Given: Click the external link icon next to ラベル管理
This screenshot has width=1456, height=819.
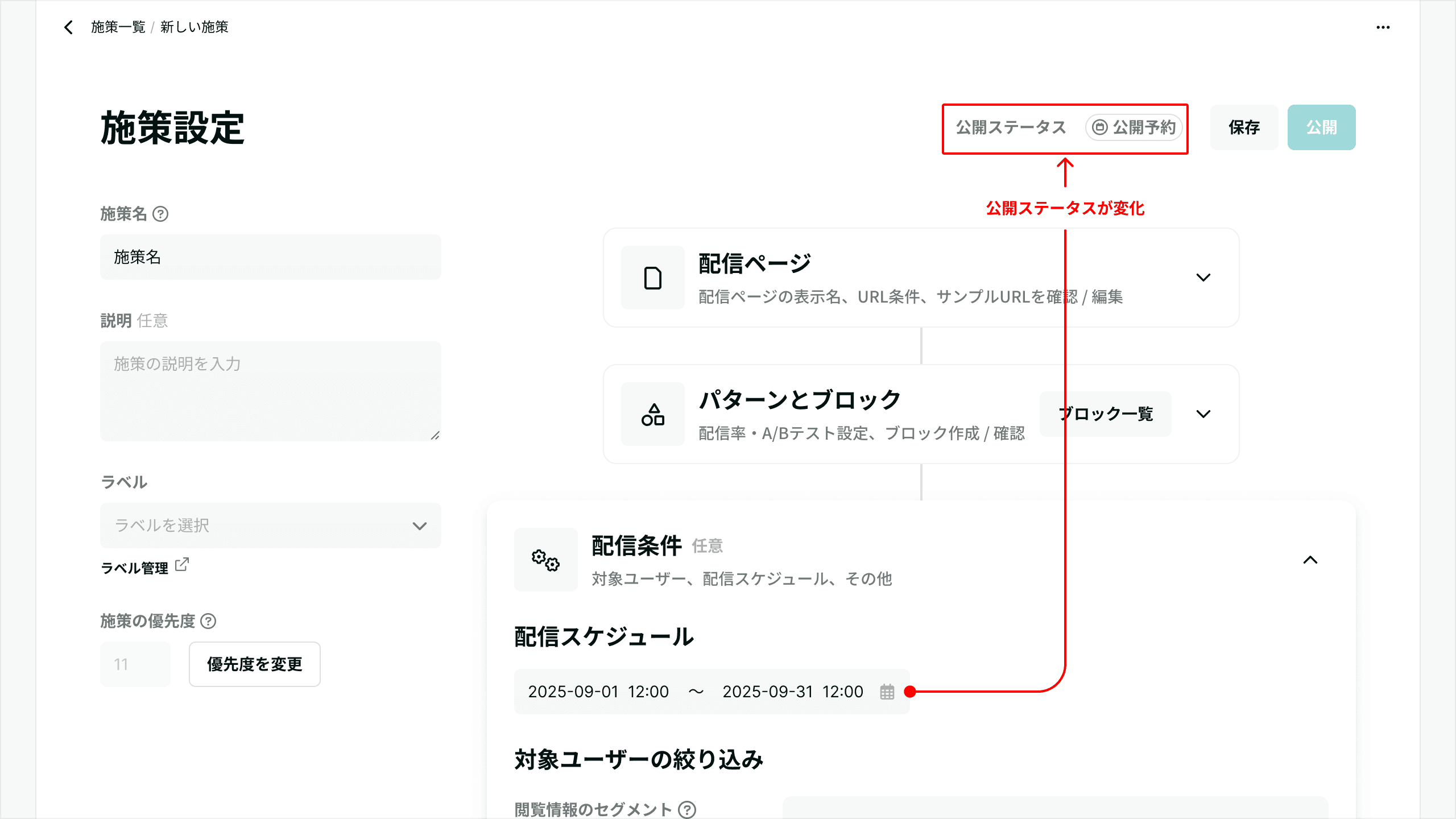Looking at the screenshot, I should pyautogui.click(x=182, y=565).
